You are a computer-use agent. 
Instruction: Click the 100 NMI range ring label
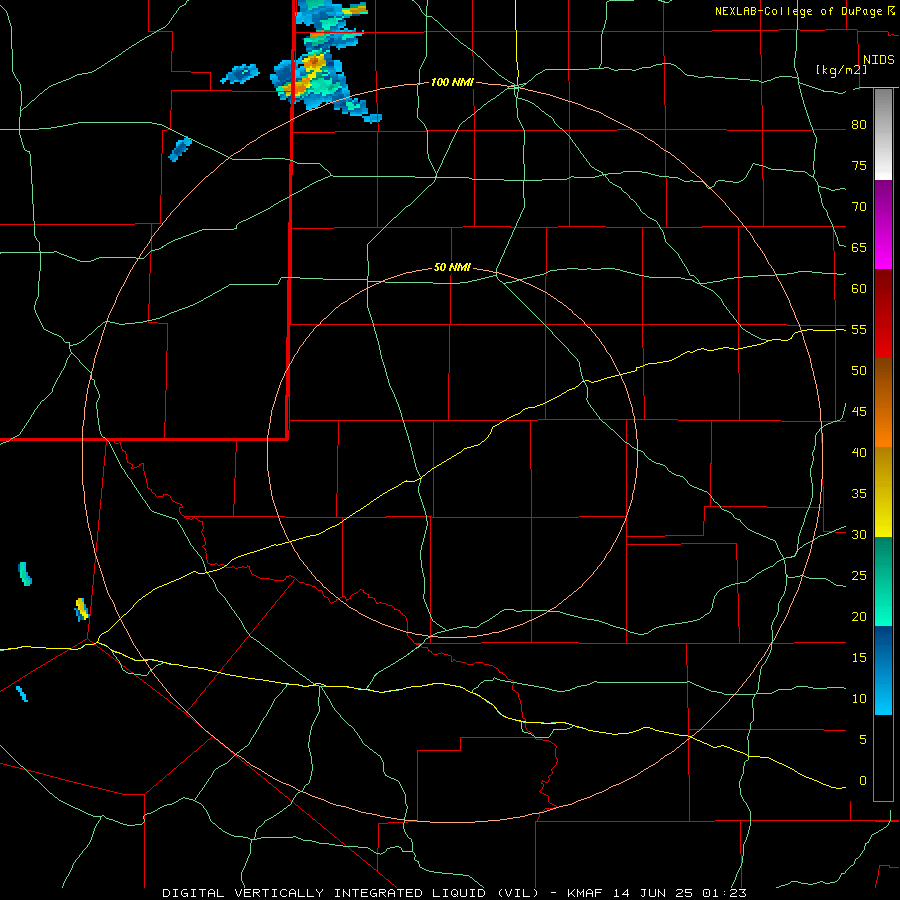[452, 83]
